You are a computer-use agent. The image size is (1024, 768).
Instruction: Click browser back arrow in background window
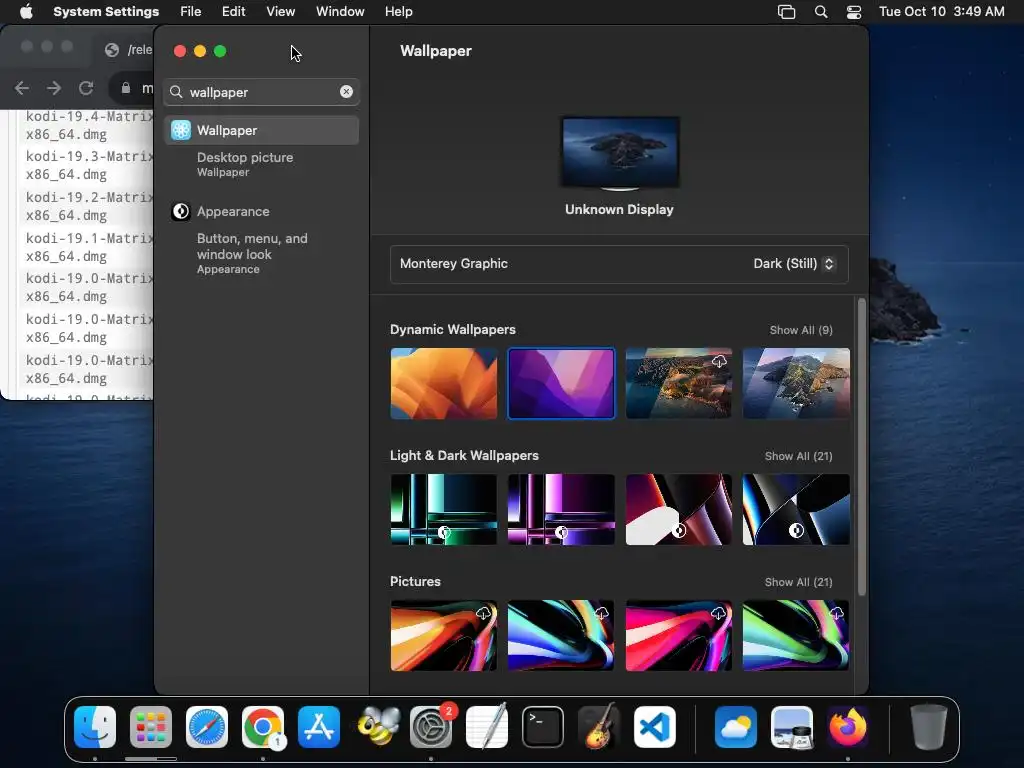[x=22, y=88]
